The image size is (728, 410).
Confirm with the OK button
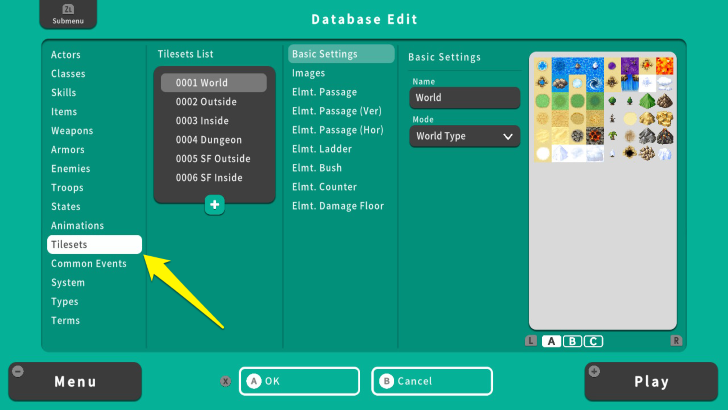[299, 381]
